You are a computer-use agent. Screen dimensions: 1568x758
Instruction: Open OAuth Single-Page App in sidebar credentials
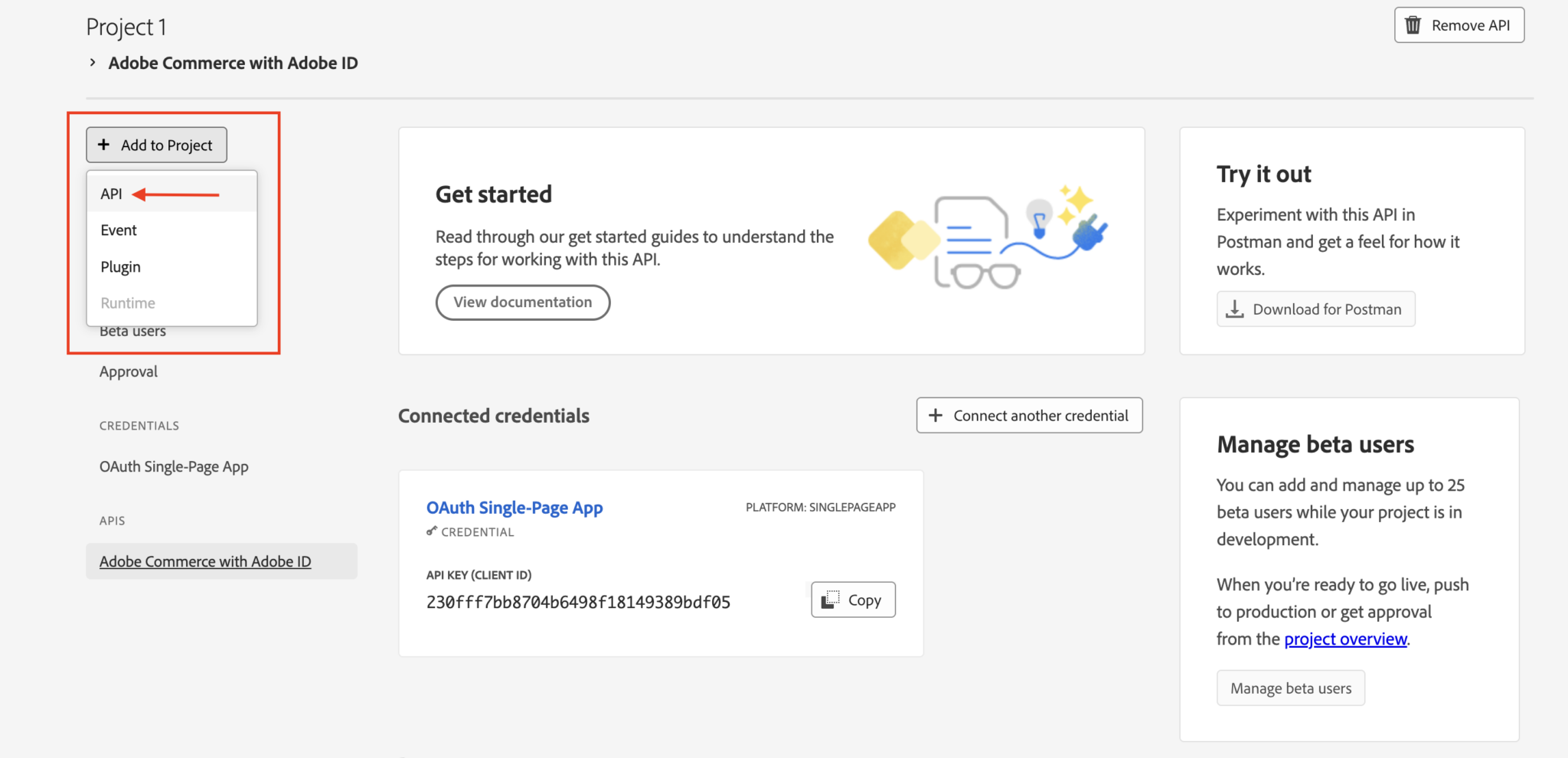click(174, 466)
